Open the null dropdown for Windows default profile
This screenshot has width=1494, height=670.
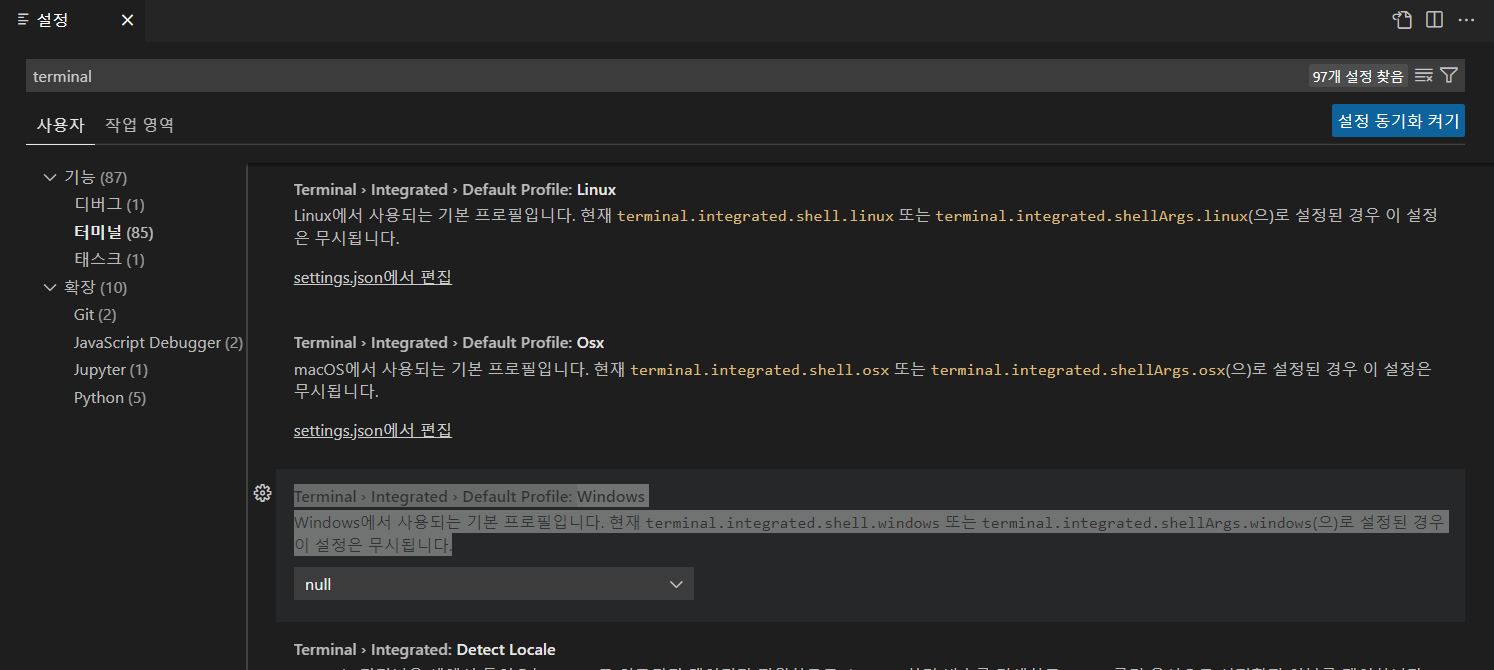pos(493,583)
